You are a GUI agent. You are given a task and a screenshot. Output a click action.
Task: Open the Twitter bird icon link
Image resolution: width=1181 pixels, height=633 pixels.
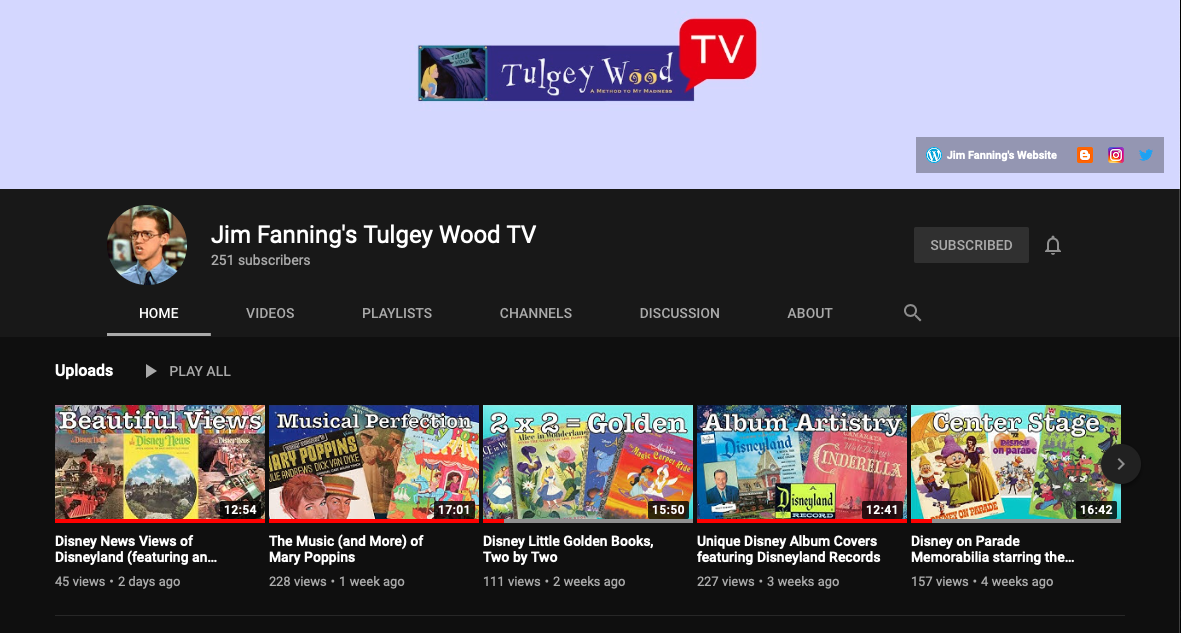coord(1146,155)
